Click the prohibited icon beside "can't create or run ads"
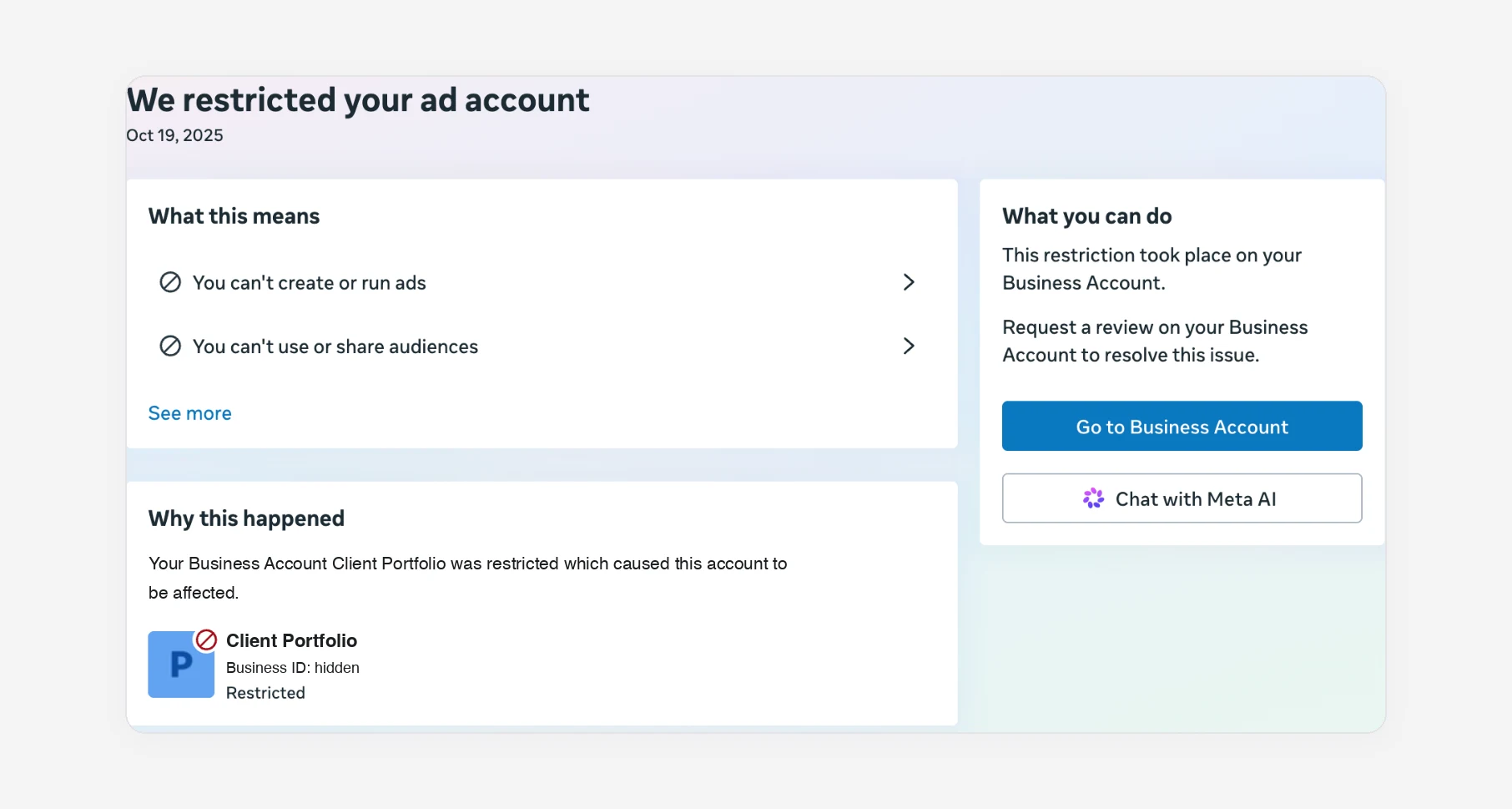Image resolution: width=1512 pixels, height=809 pixels. [x=170, y=282]
